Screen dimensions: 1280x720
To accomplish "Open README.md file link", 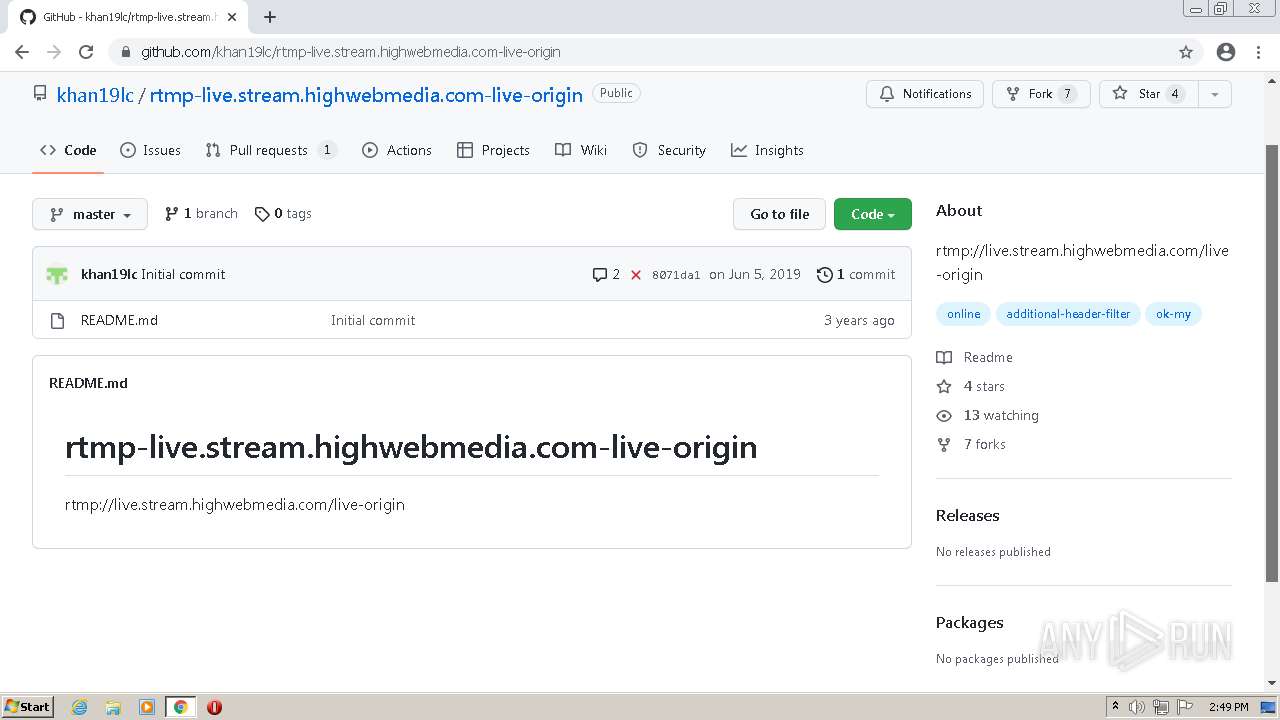I will [119, 320].
